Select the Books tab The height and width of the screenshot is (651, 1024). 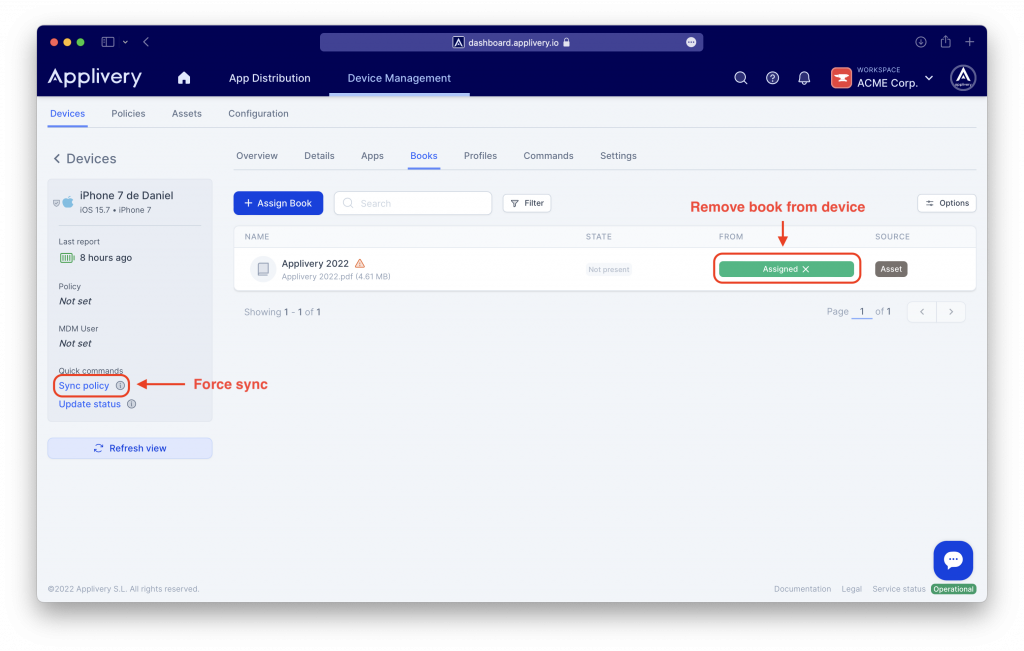(424, 156)
